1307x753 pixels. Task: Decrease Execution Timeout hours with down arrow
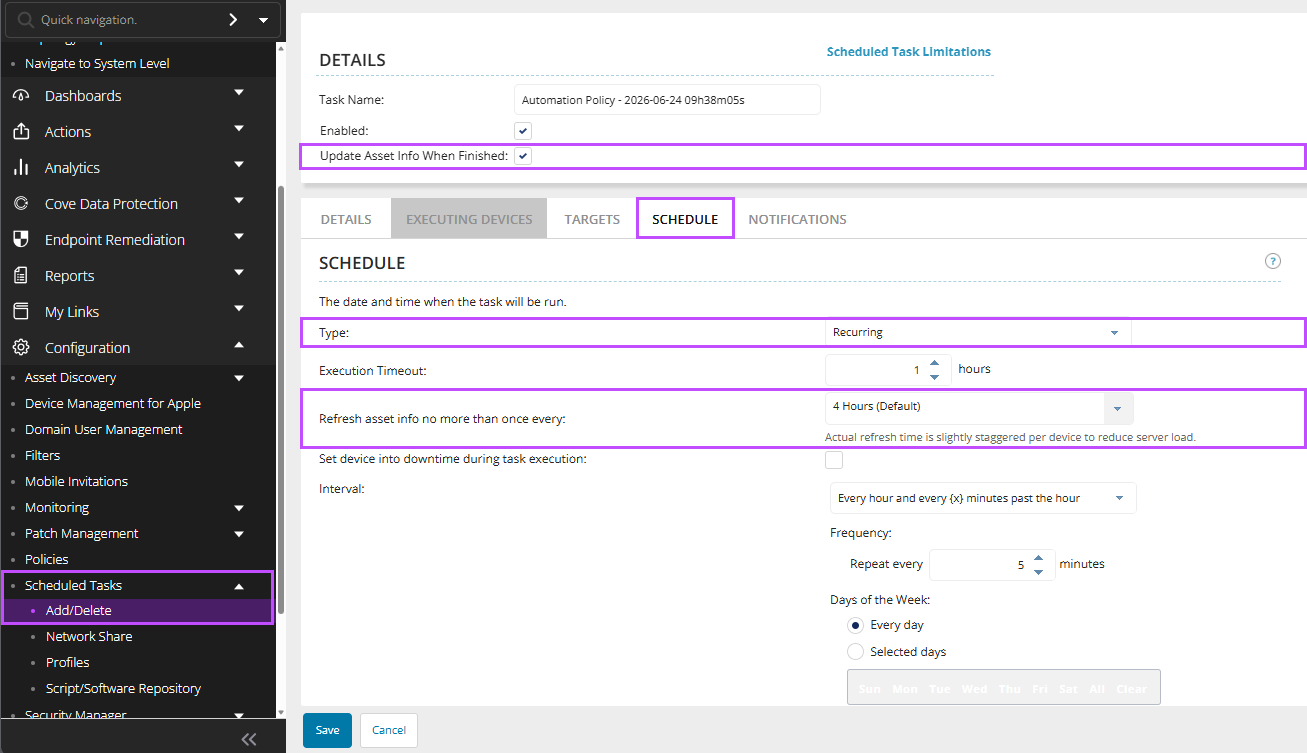[x=934, y=377]
